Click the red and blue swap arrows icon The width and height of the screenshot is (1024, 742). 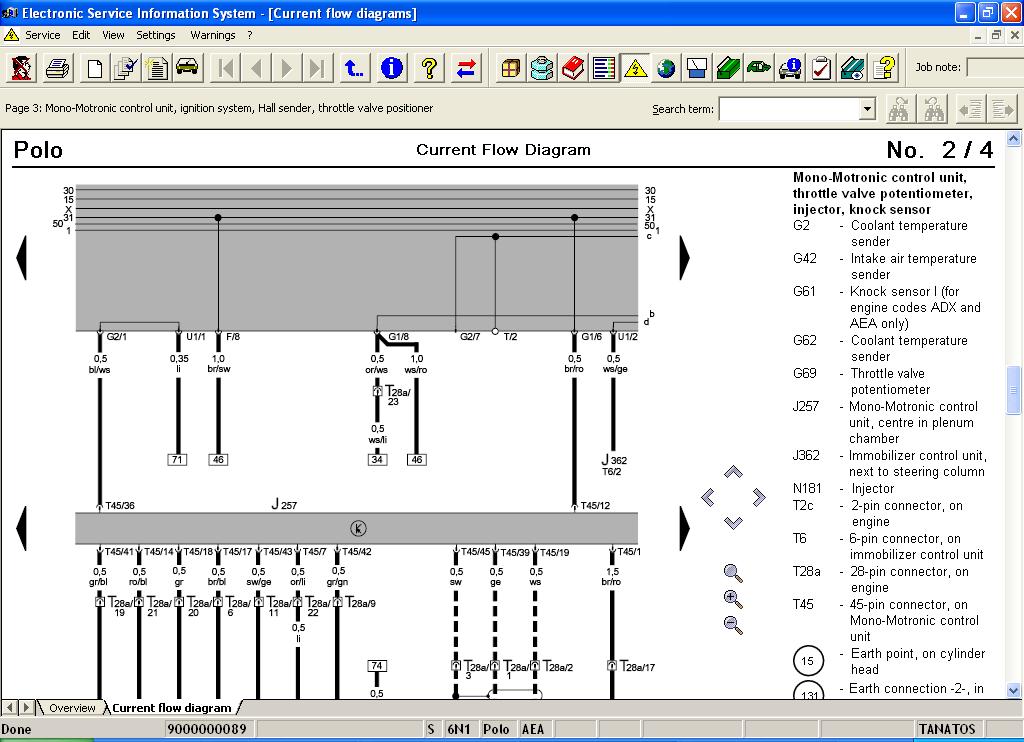(466, 68)
